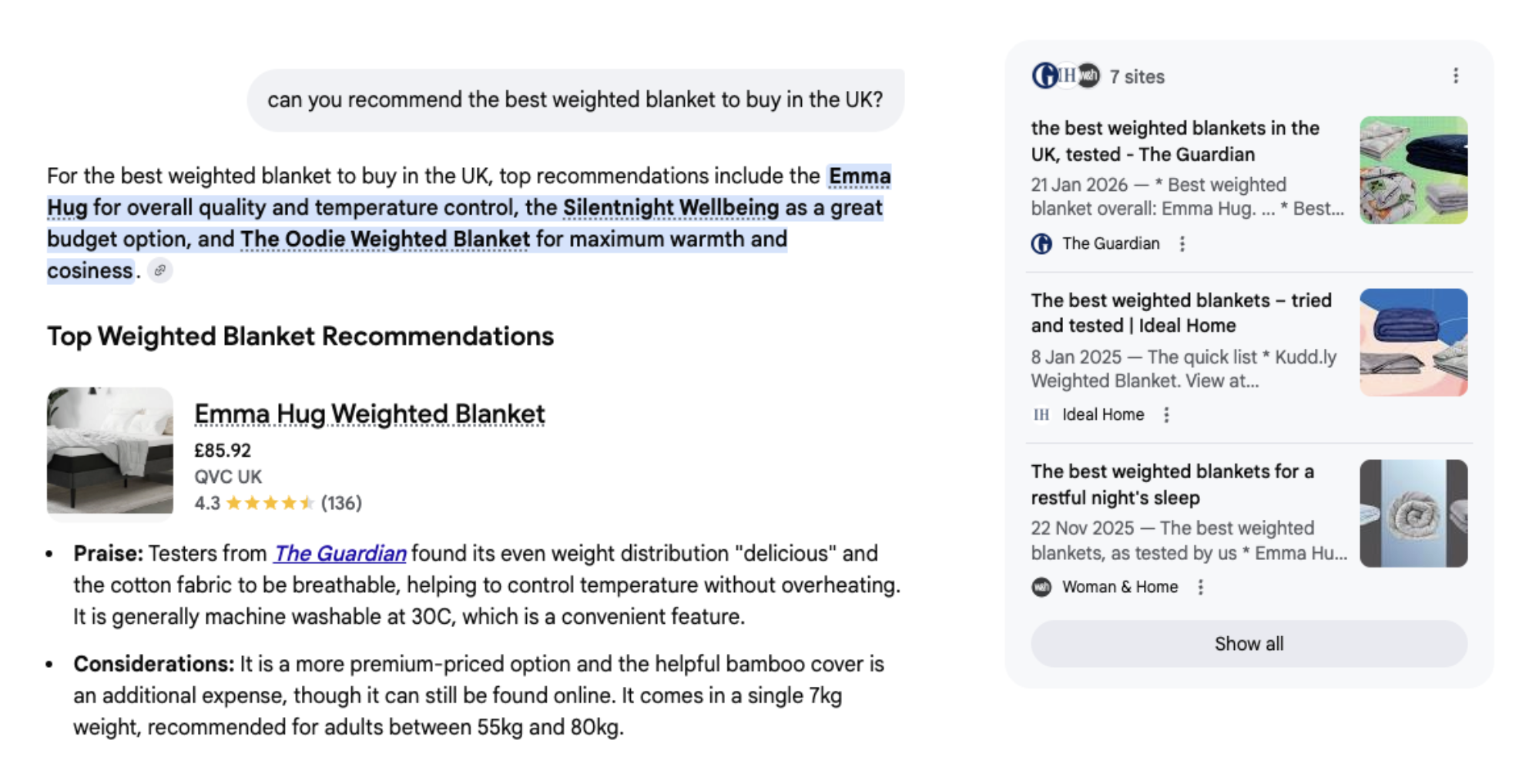Screen dimensions: 1519x784
Task: Open options menu beside Ideal Home source
Action: tap(1167, 415)
